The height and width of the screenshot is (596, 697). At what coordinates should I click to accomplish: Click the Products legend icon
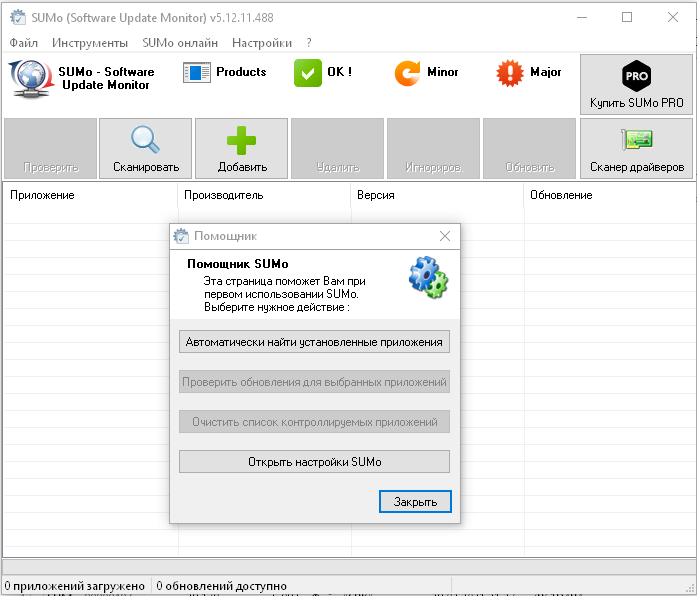pos(196,72)
